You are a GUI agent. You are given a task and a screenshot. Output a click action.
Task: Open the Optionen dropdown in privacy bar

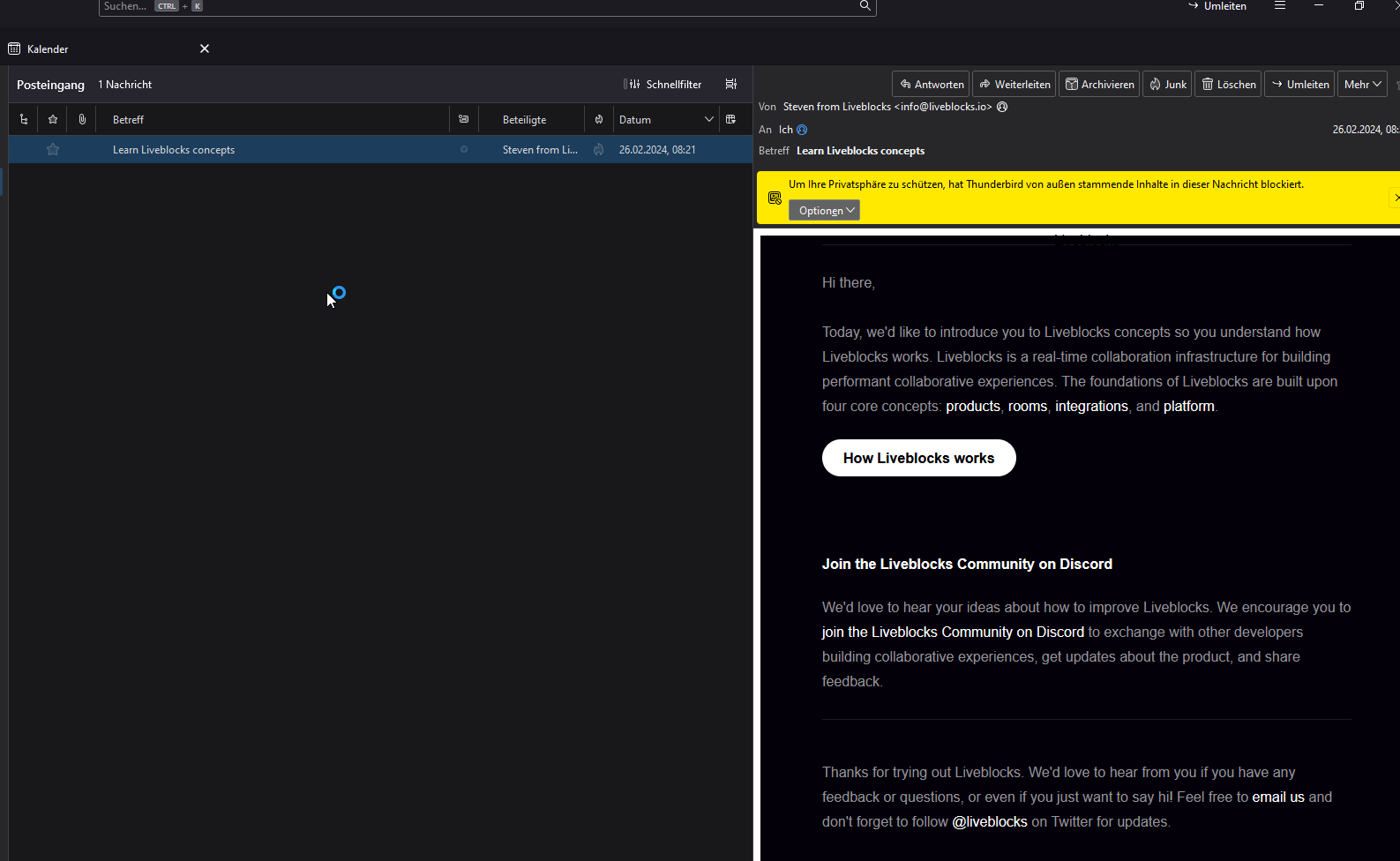tap(824, 211)
